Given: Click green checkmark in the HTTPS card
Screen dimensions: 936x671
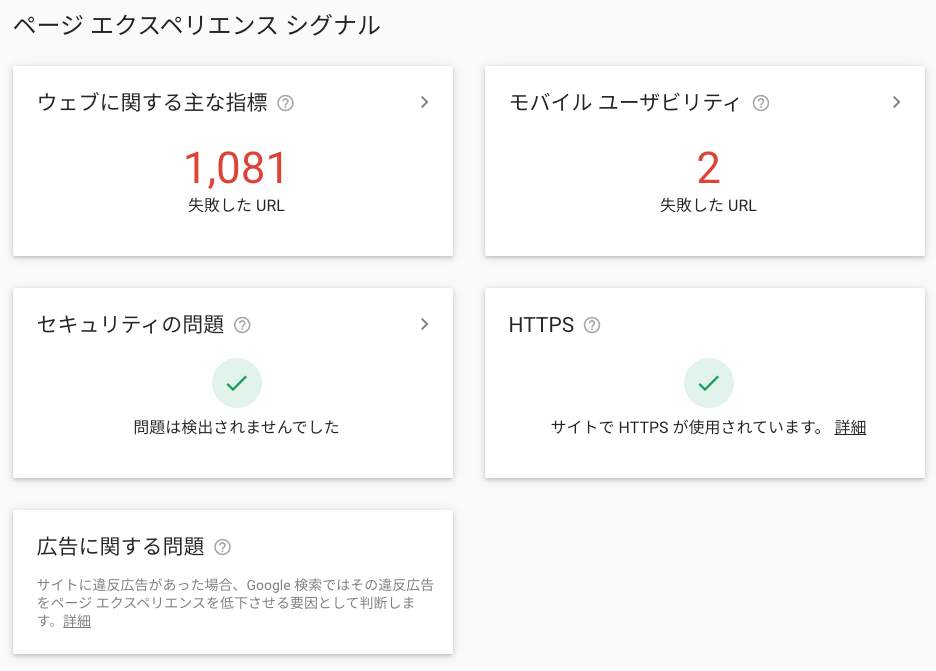Looking at the screenshot, I should pos(709,383).
